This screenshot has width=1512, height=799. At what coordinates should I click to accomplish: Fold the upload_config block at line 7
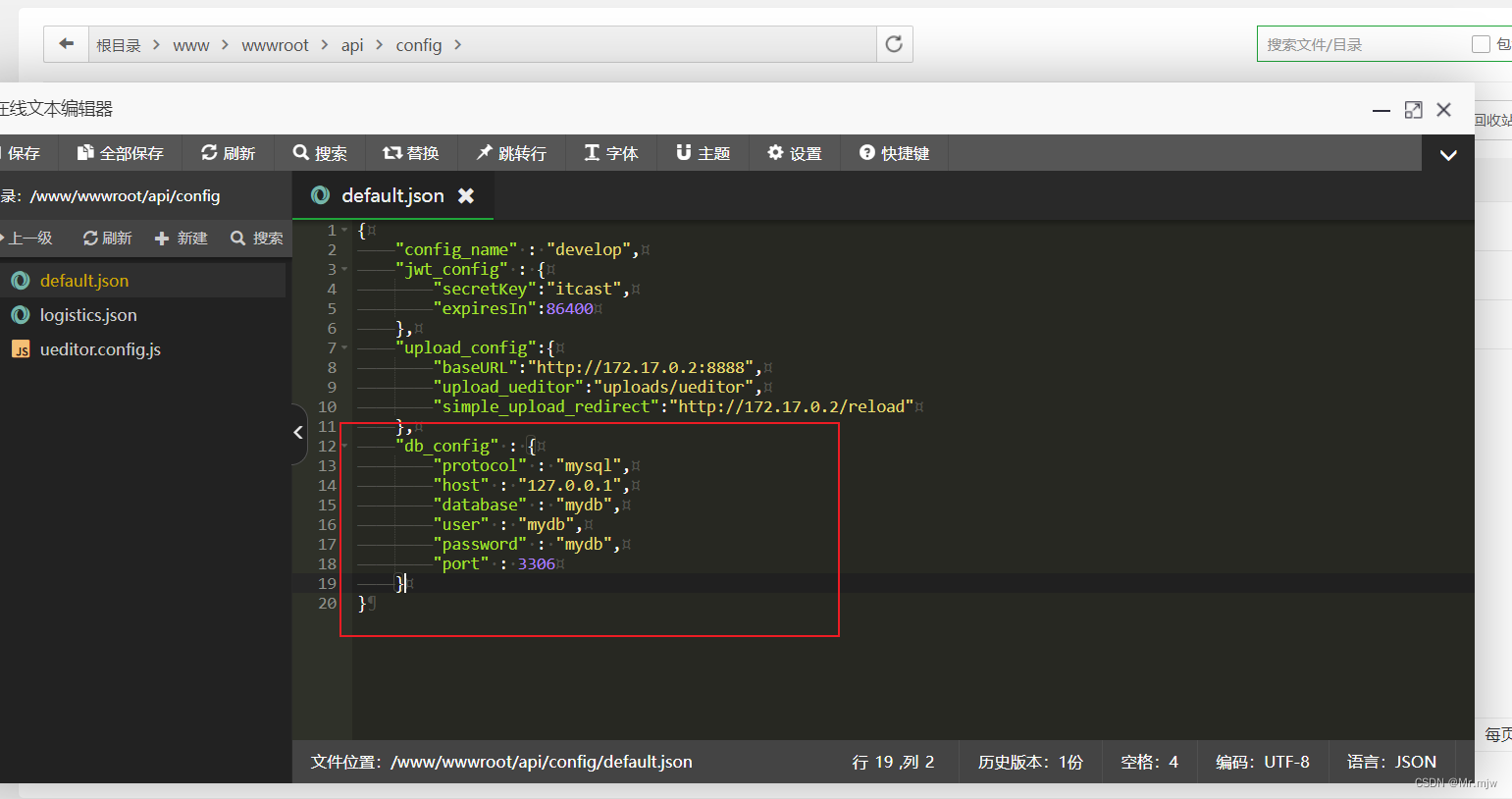click(x=344, y=347)
